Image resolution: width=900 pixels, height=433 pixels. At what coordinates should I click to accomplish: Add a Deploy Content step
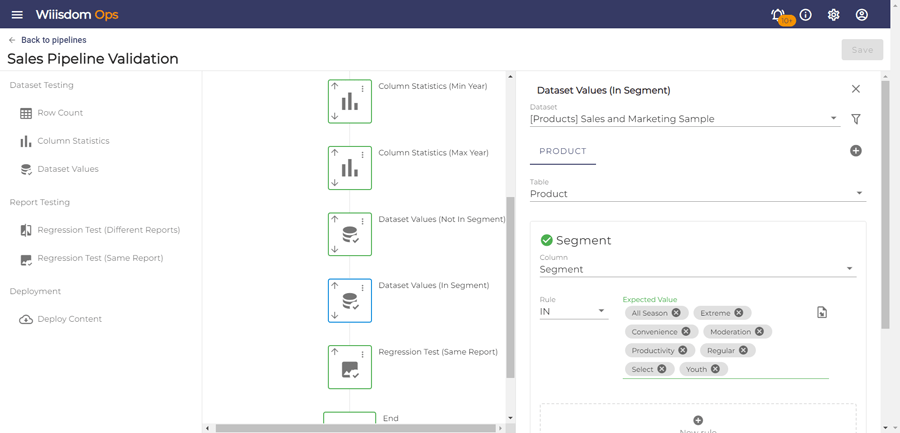61,319
